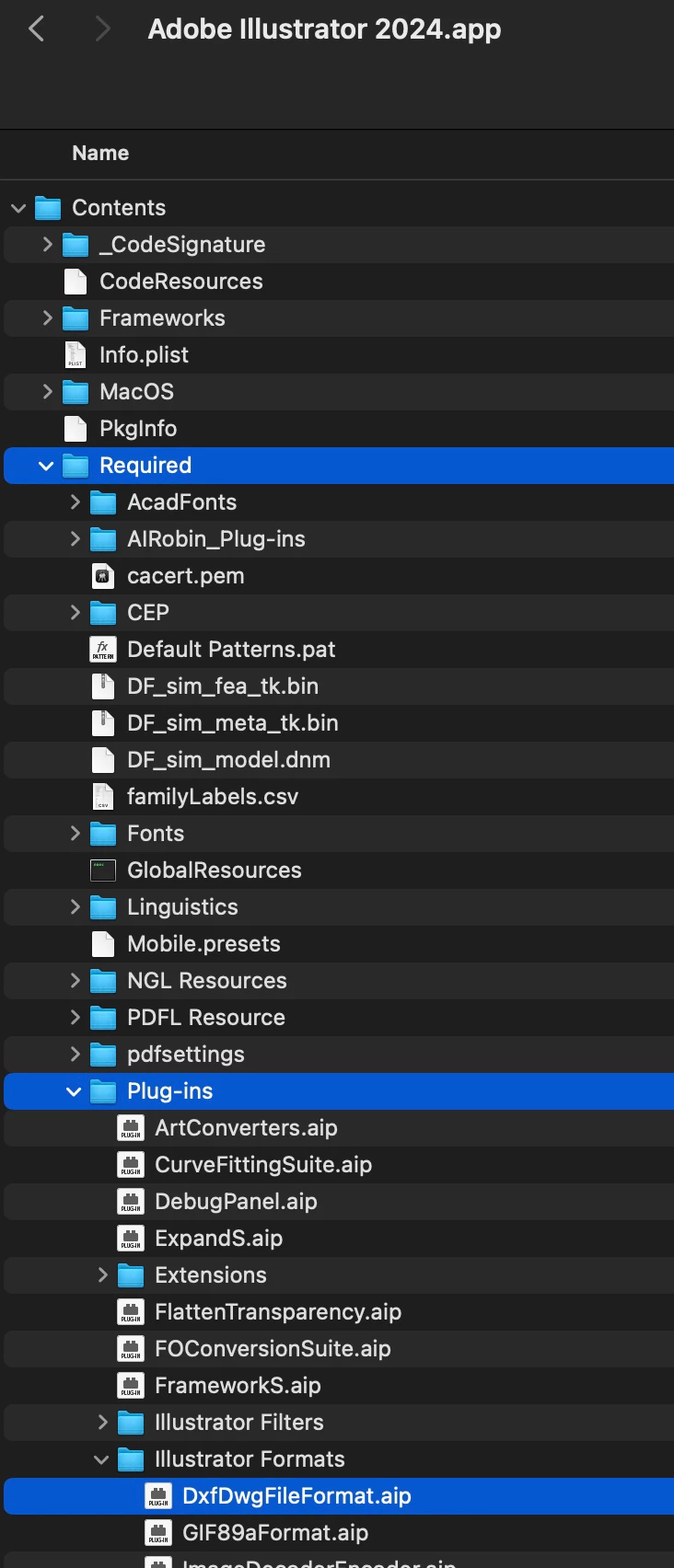Click the DF_sim_meta_tk.bin file icon
674x1568 pixels.
[x=103, y=723]
